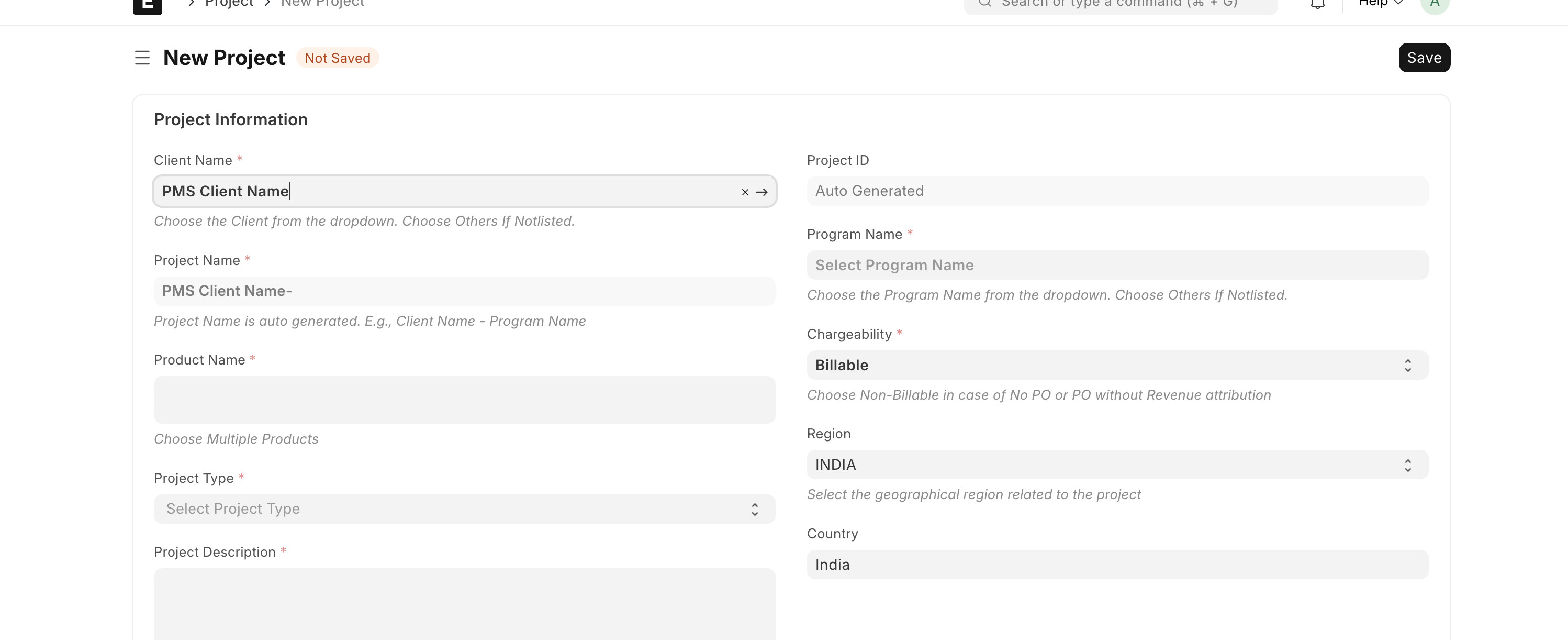This screenshot has width=1568, height=640.
Task: Click the Project Description text area
Action: pos(464,604)
